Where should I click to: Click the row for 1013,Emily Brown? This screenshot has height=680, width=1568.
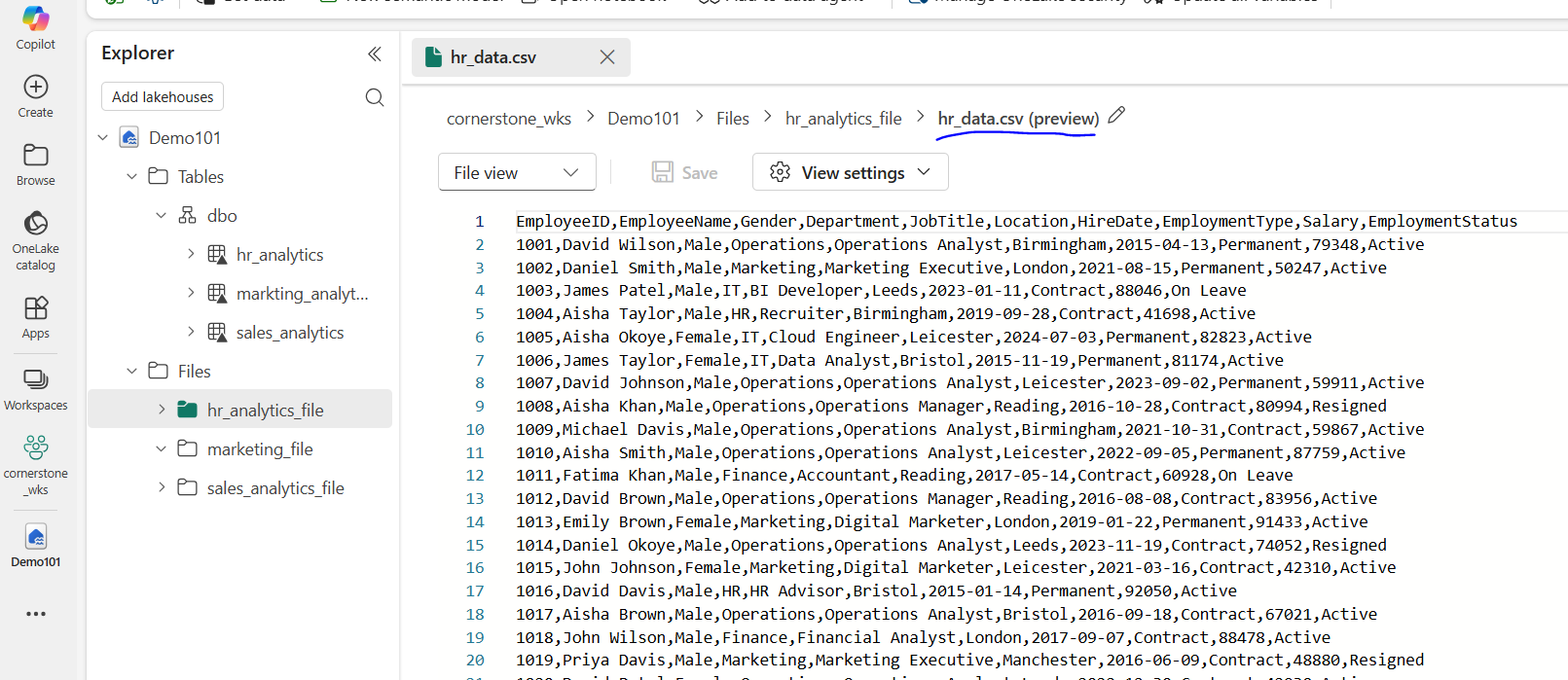click(x=941, y=522)
